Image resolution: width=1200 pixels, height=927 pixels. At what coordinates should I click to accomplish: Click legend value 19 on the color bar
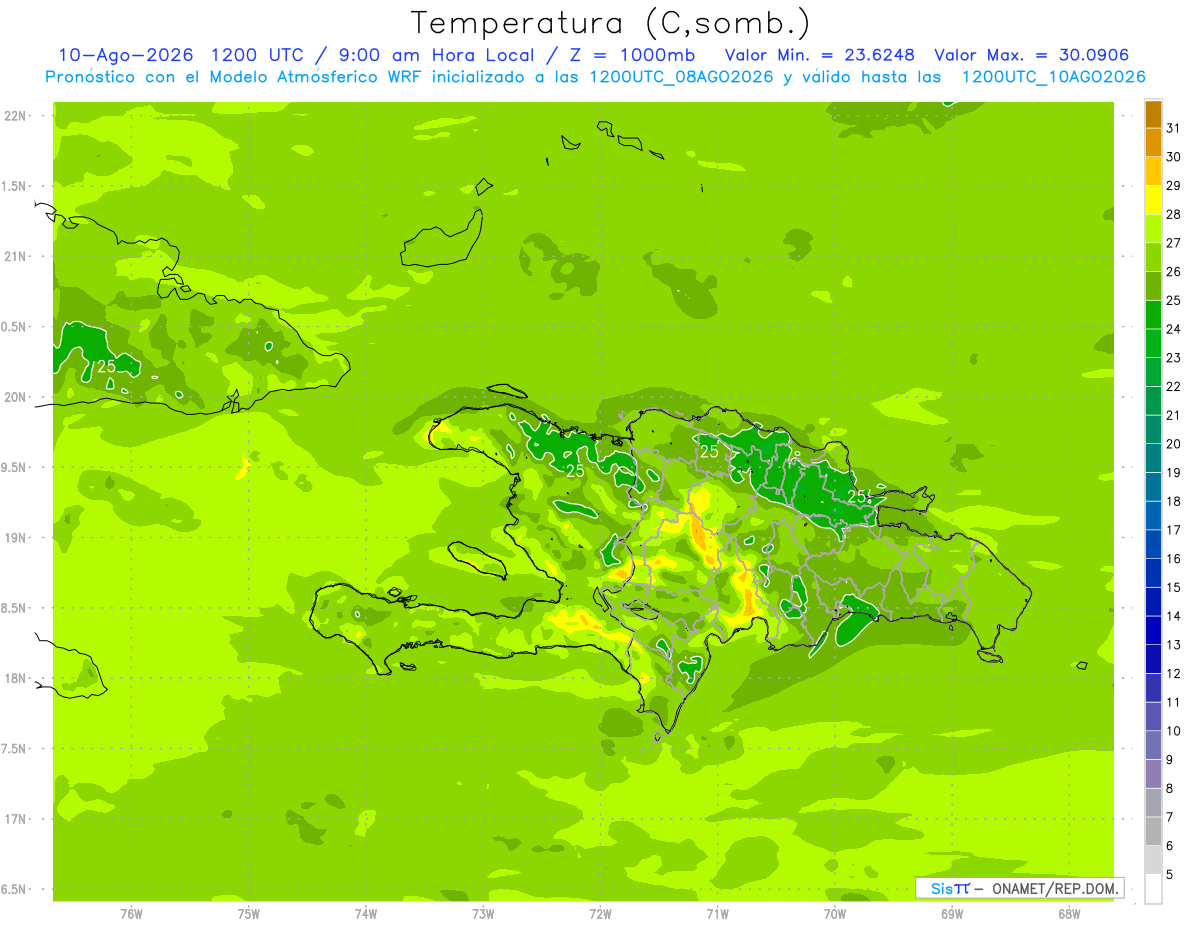tap(1174, 472)
